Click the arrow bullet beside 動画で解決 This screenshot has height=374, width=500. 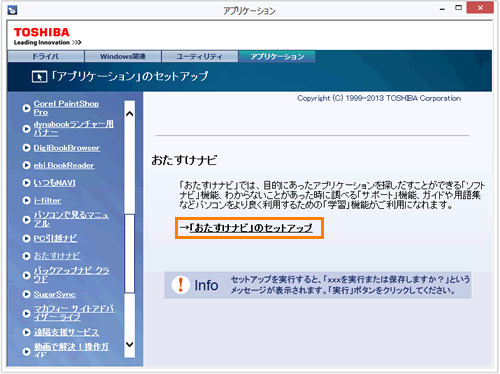tap(26, 351)
